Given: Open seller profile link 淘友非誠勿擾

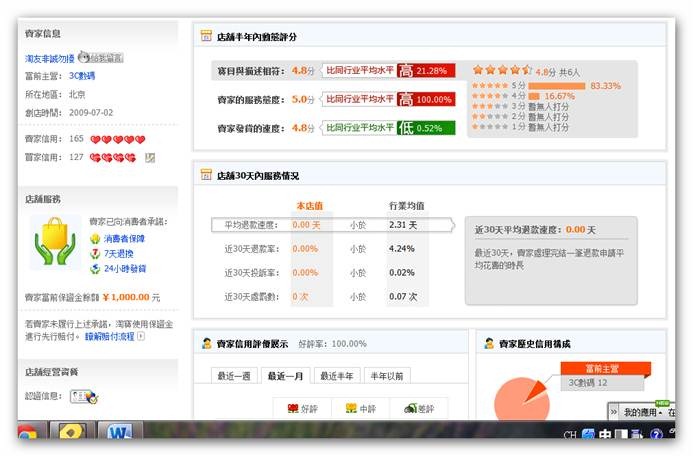Looking at the screenshot, I should point(50,58).
